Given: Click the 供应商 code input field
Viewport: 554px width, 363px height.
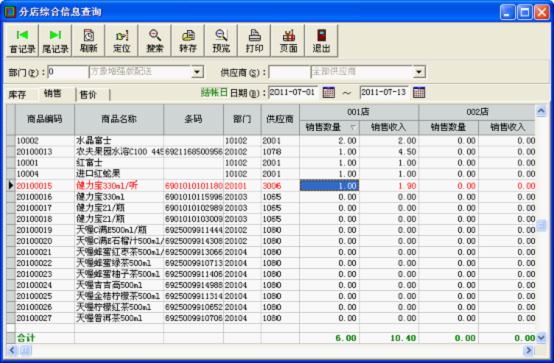Looking at the screenshot, I should [289, 72].
